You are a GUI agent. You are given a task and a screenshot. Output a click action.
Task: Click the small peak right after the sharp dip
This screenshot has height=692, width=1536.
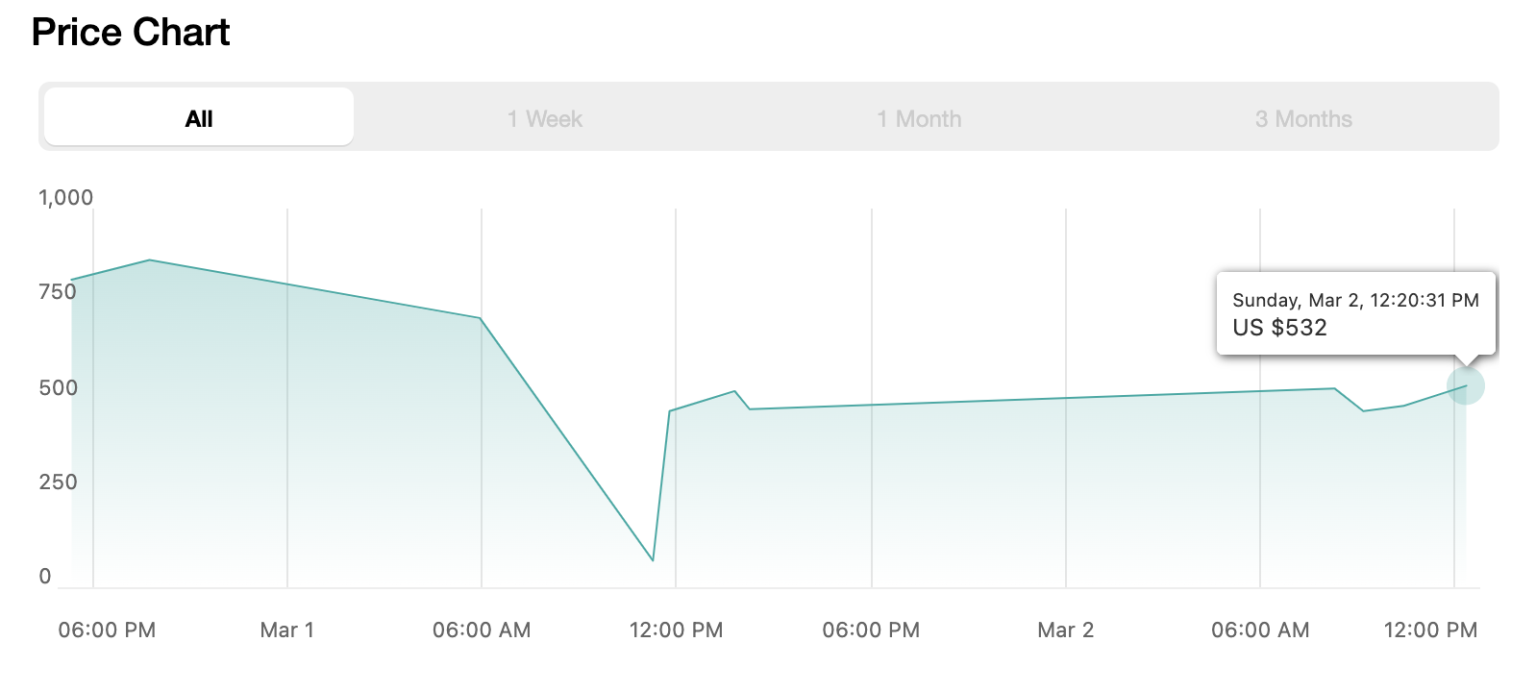point(735,391)
